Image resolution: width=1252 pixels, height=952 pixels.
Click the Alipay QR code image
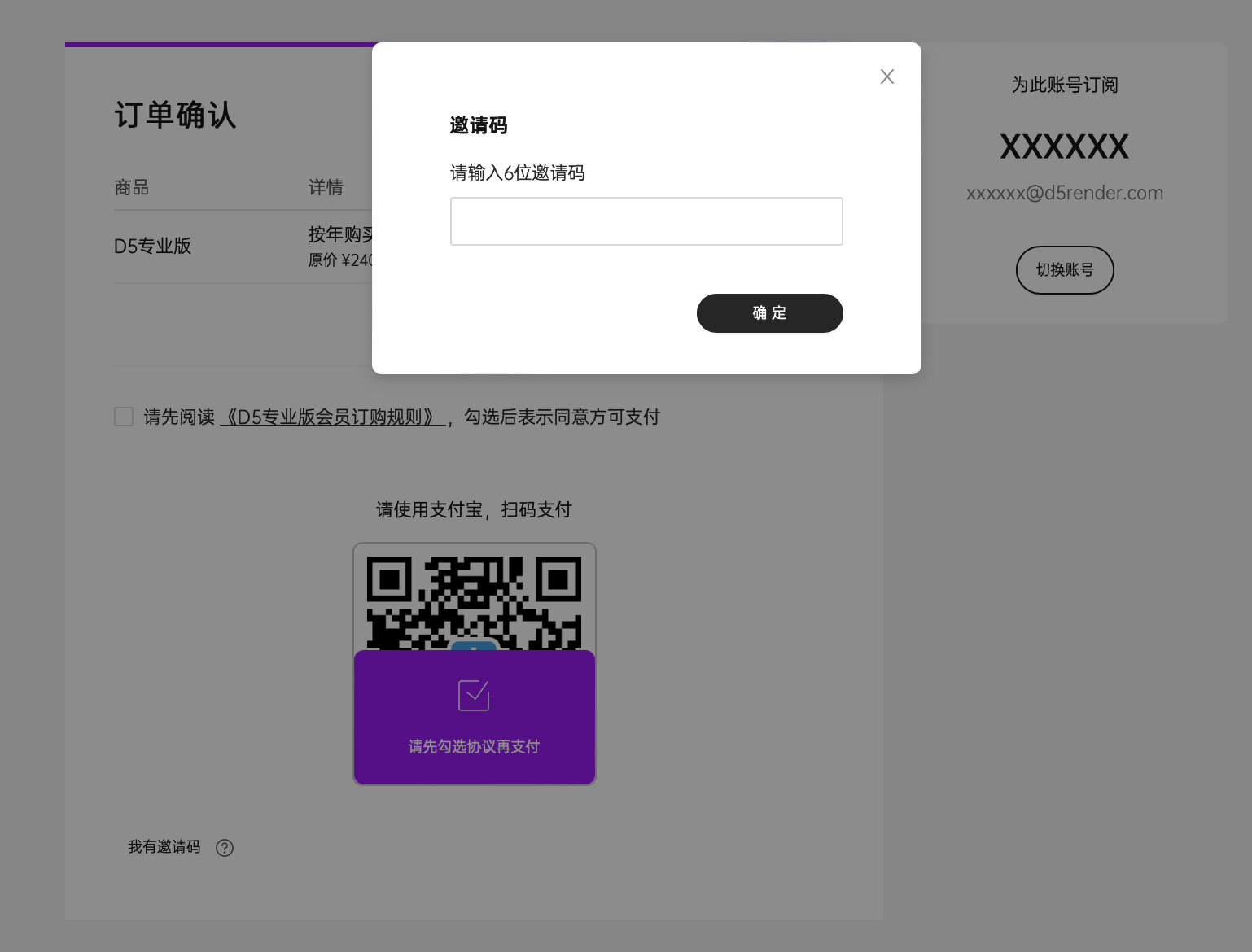tap(474, 602)
